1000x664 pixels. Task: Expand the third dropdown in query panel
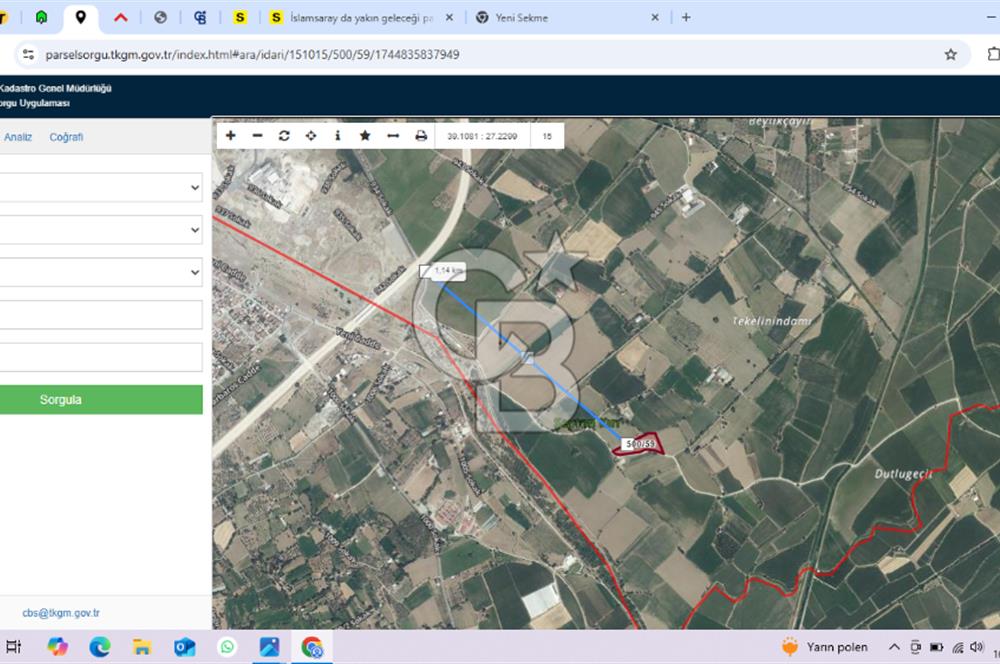point(100,272)
